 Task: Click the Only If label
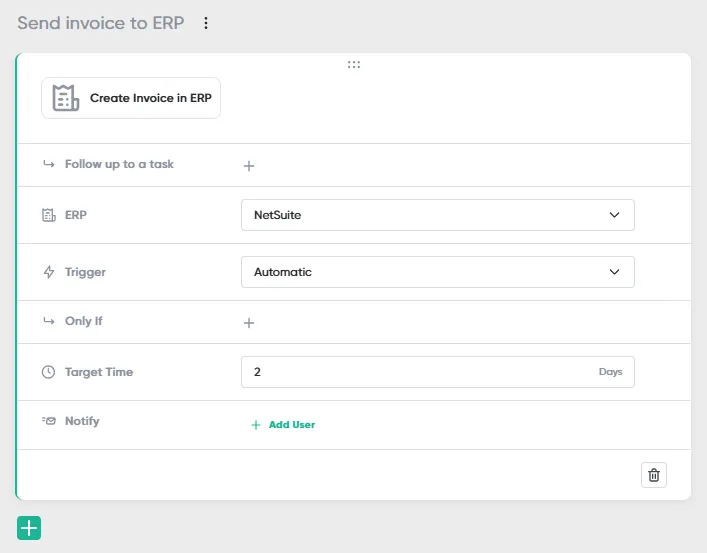[x=83, y=321]
